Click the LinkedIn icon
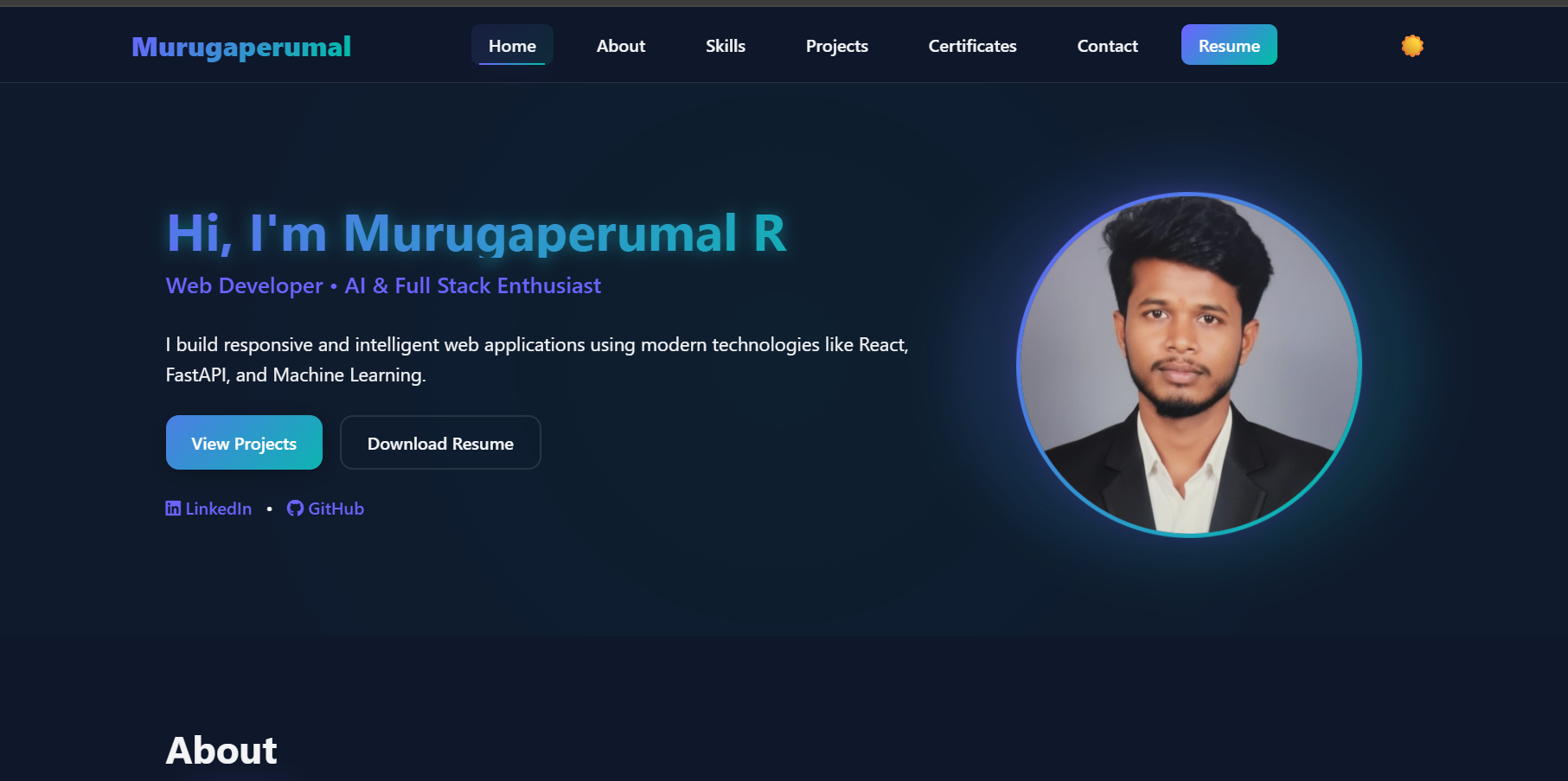1568x781 pixels. point(173,509)
